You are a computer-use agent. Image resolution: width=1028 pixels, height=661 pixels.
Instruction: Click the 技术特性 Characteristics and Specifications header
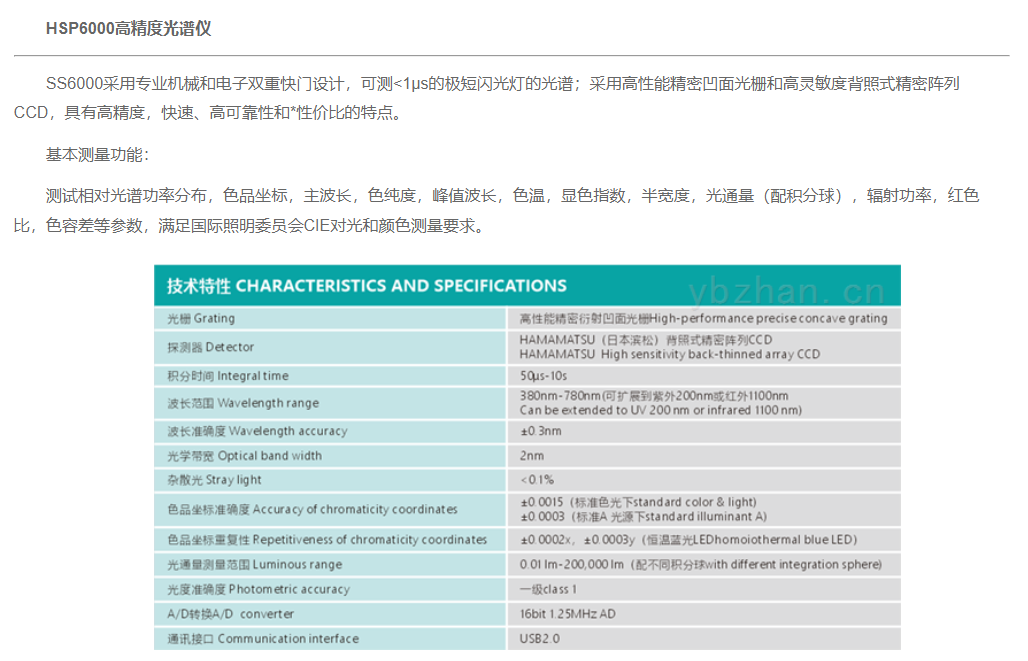[361, 286]
